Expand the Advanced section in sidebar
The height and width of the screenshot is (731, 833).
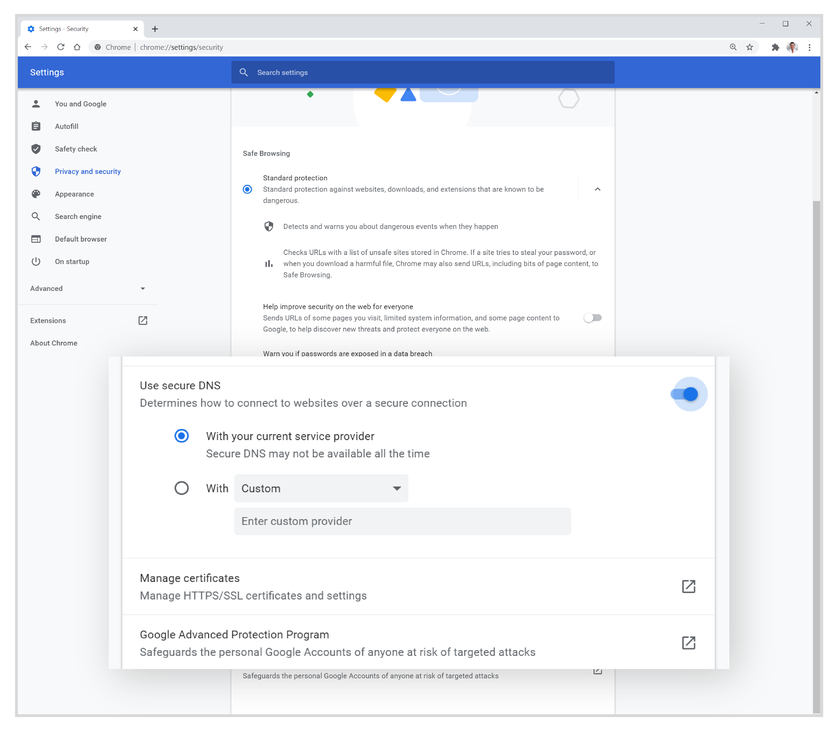click(x=88, y=288)
